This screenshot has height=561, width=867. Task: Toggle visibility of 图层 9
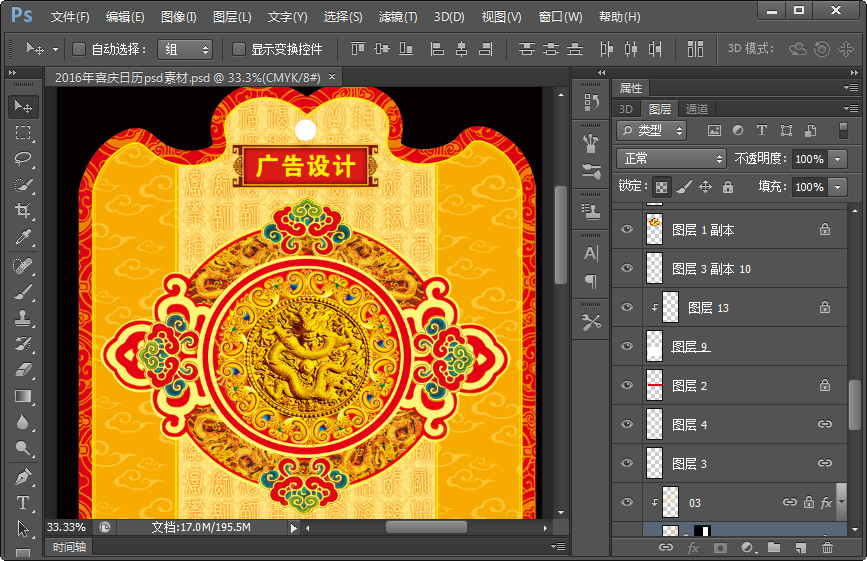click(626, 346)
